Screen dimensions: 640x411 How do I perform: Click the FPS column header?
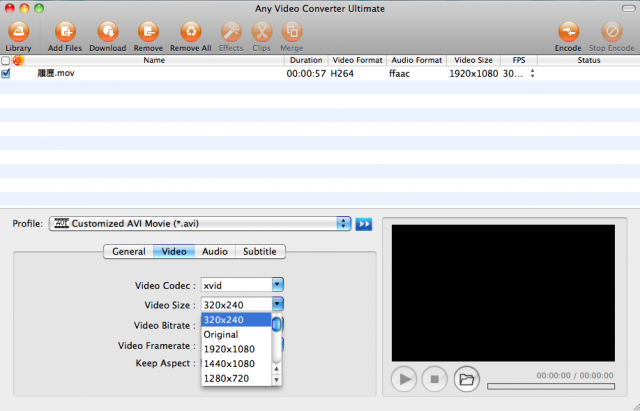[519, 60]
